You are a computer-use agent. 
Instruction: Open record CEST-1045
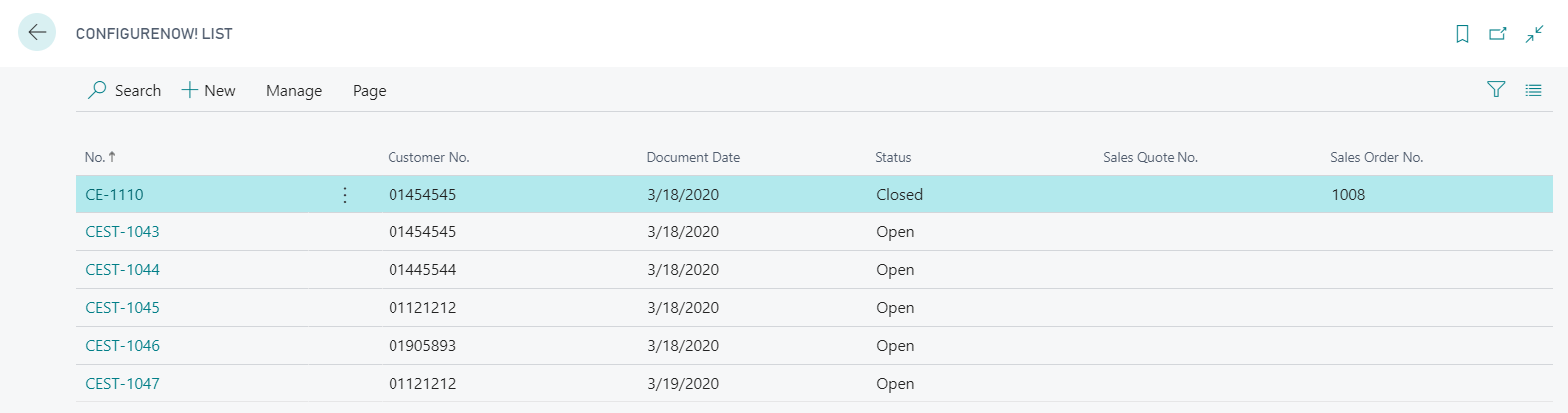coord(122,308)
